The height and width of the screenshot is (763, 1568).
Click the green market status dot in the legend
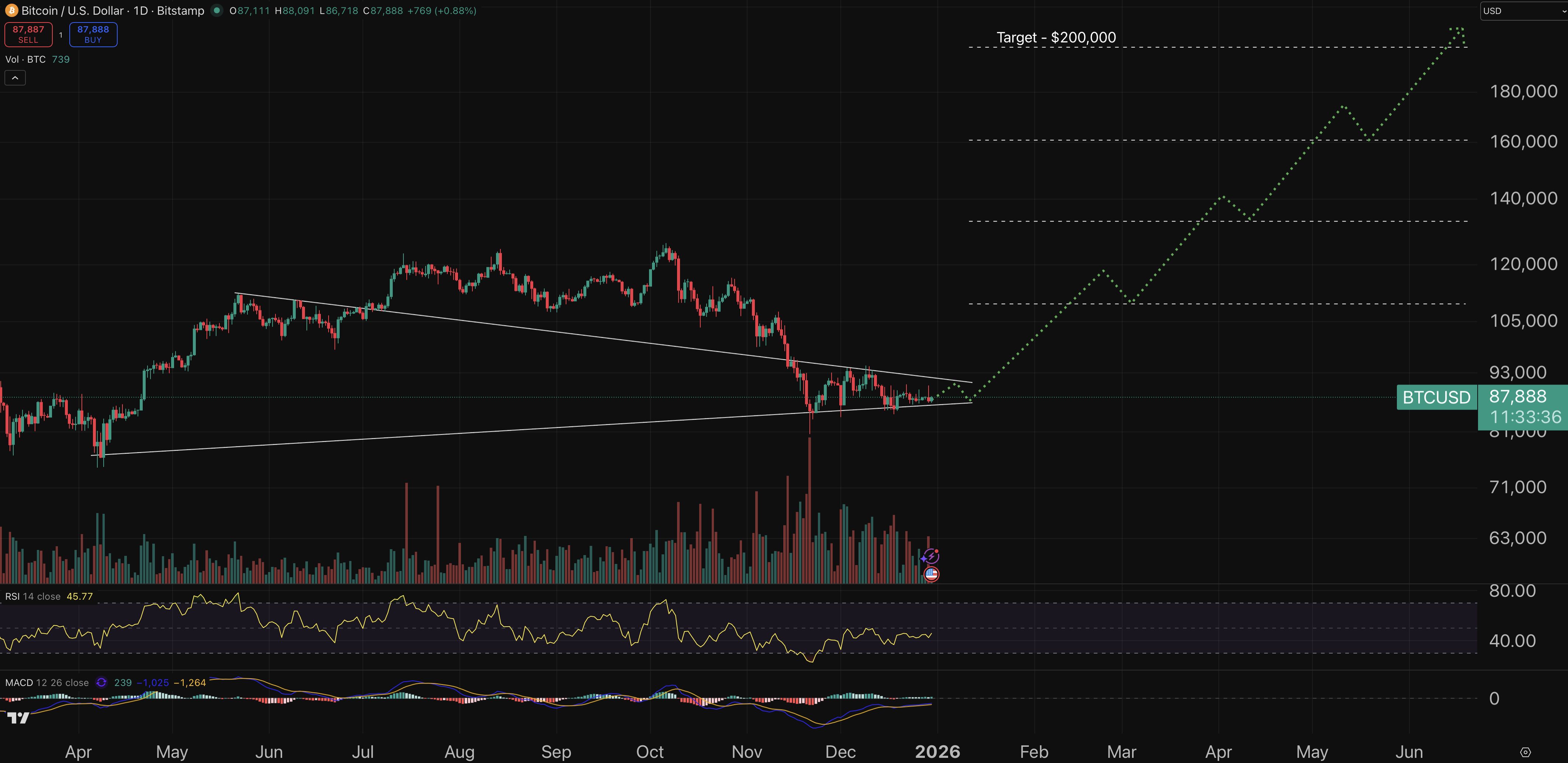pos(217,10)
